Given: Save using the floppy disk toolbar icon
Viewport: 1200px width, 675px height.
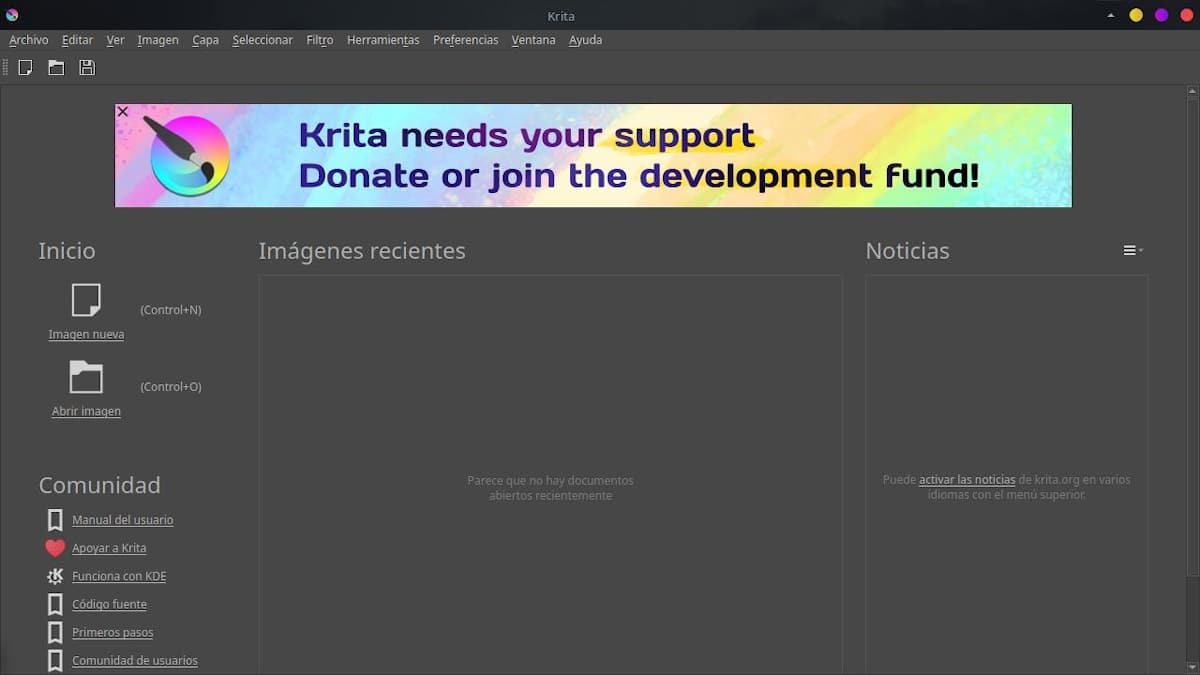Looking at the screenshot, I should click(87, 67).
